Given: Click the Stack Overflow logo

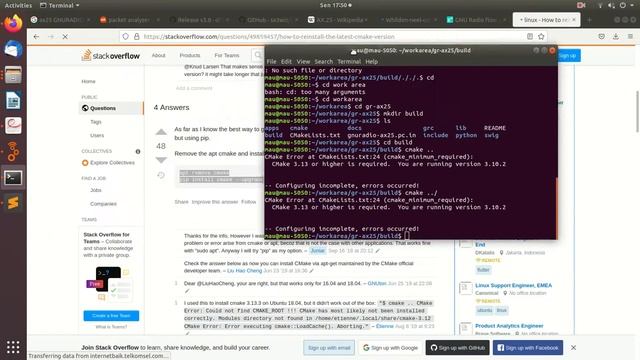Looking at the screenshot, I should click(x=110, y=55).
